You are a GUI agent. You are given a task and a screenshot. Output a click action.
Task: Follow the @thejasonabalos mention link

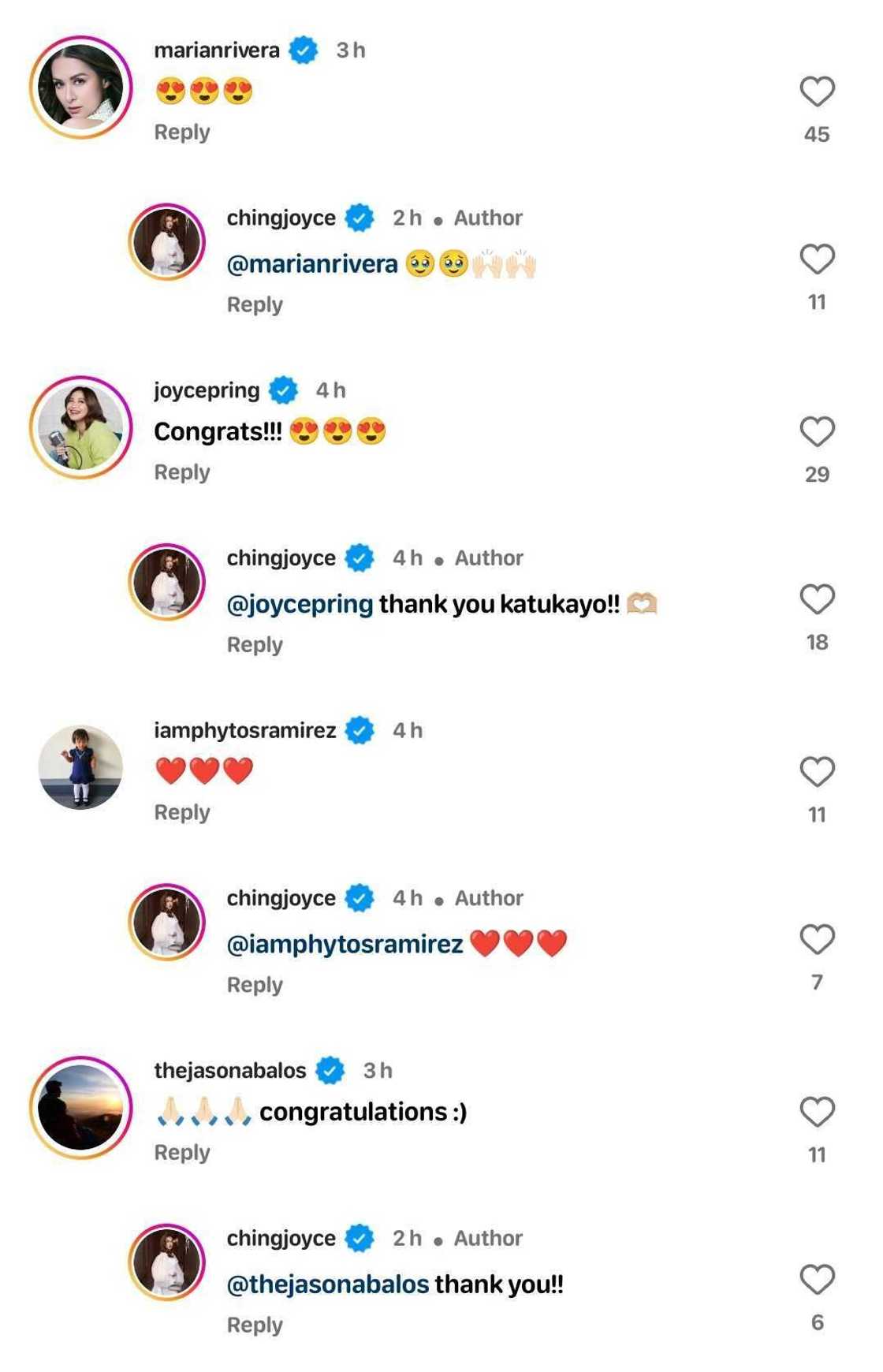click(328, 1284)
